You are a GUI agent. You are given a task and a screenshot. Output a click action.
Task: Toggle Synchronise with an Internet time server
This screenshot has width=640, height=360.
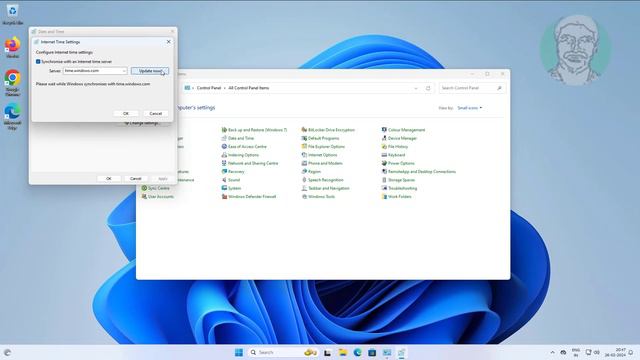[x=38, y=62]
